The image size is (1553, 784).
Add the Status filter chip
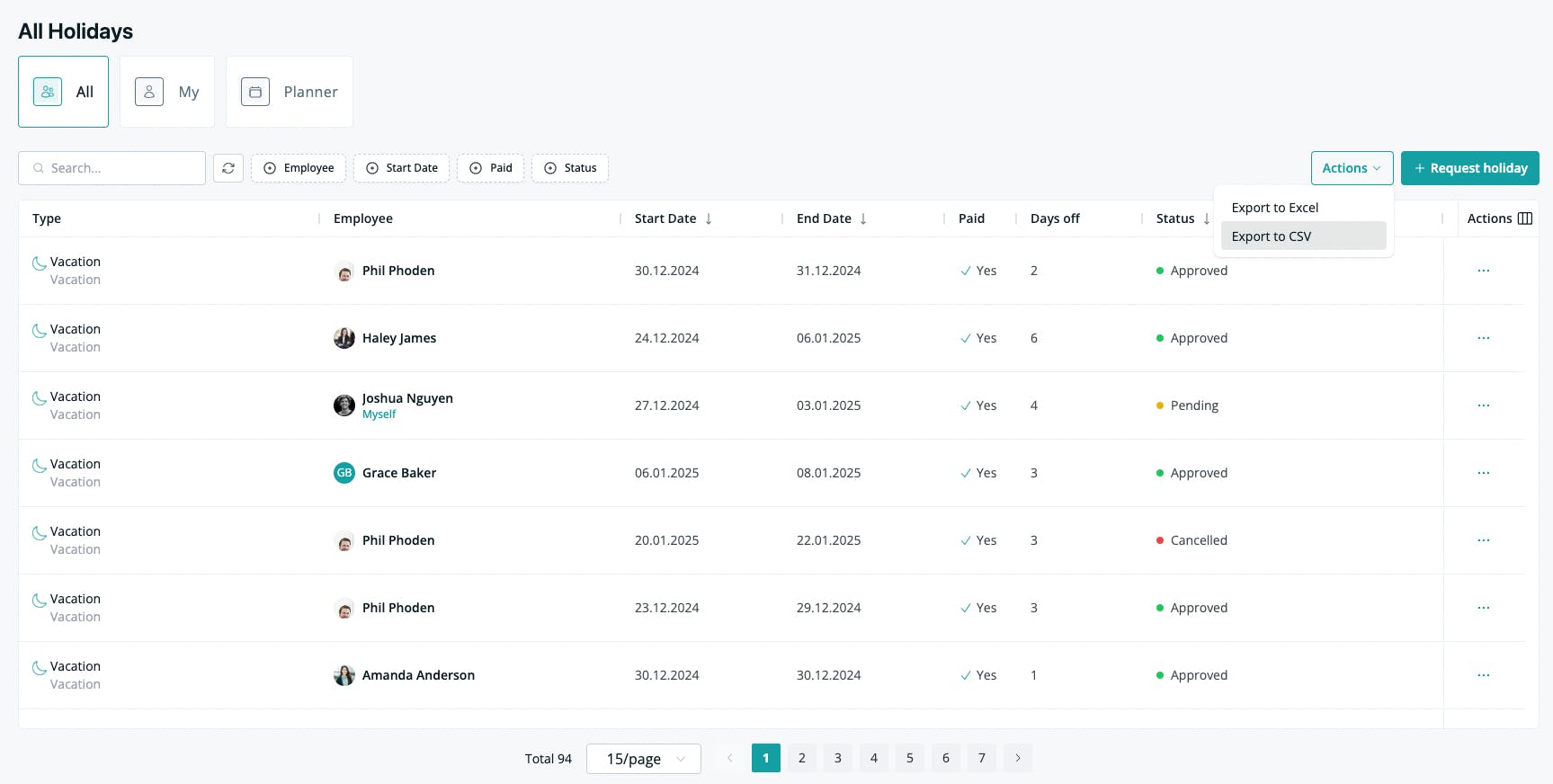click(x=570, y=168)
